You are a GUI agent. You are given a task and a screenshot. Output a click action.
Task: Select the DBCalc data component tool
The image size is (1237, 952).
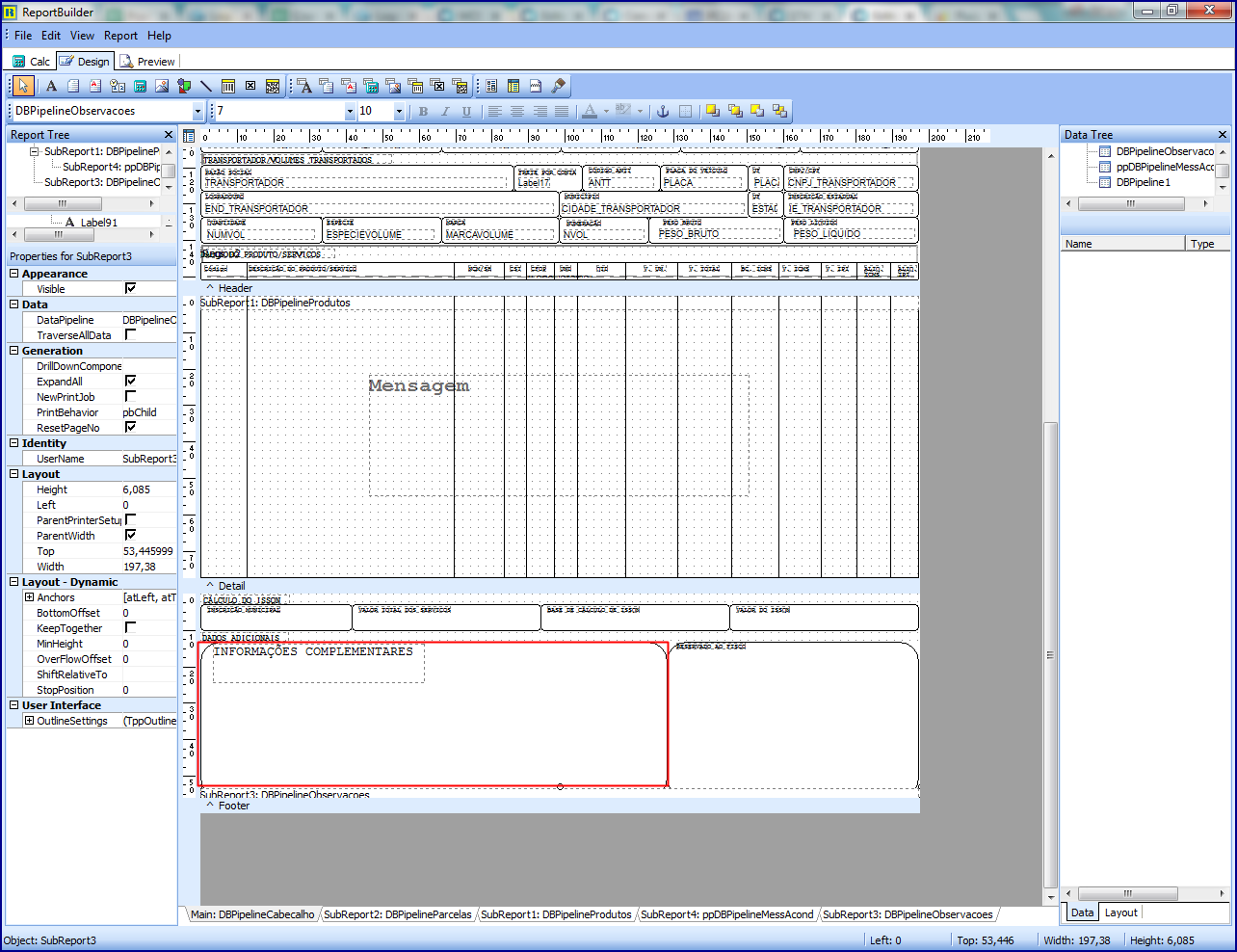(371, 86)
